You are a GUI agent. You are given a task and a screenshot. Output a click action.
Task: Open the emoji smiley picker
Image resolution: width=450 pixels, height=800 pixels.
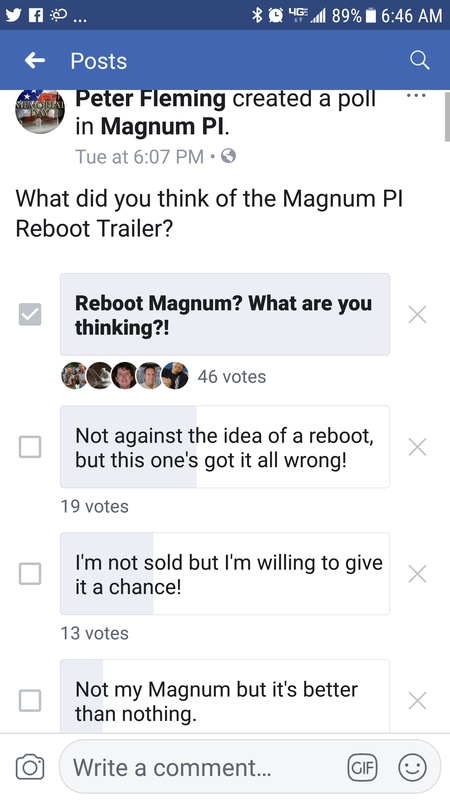pos(412,767)
